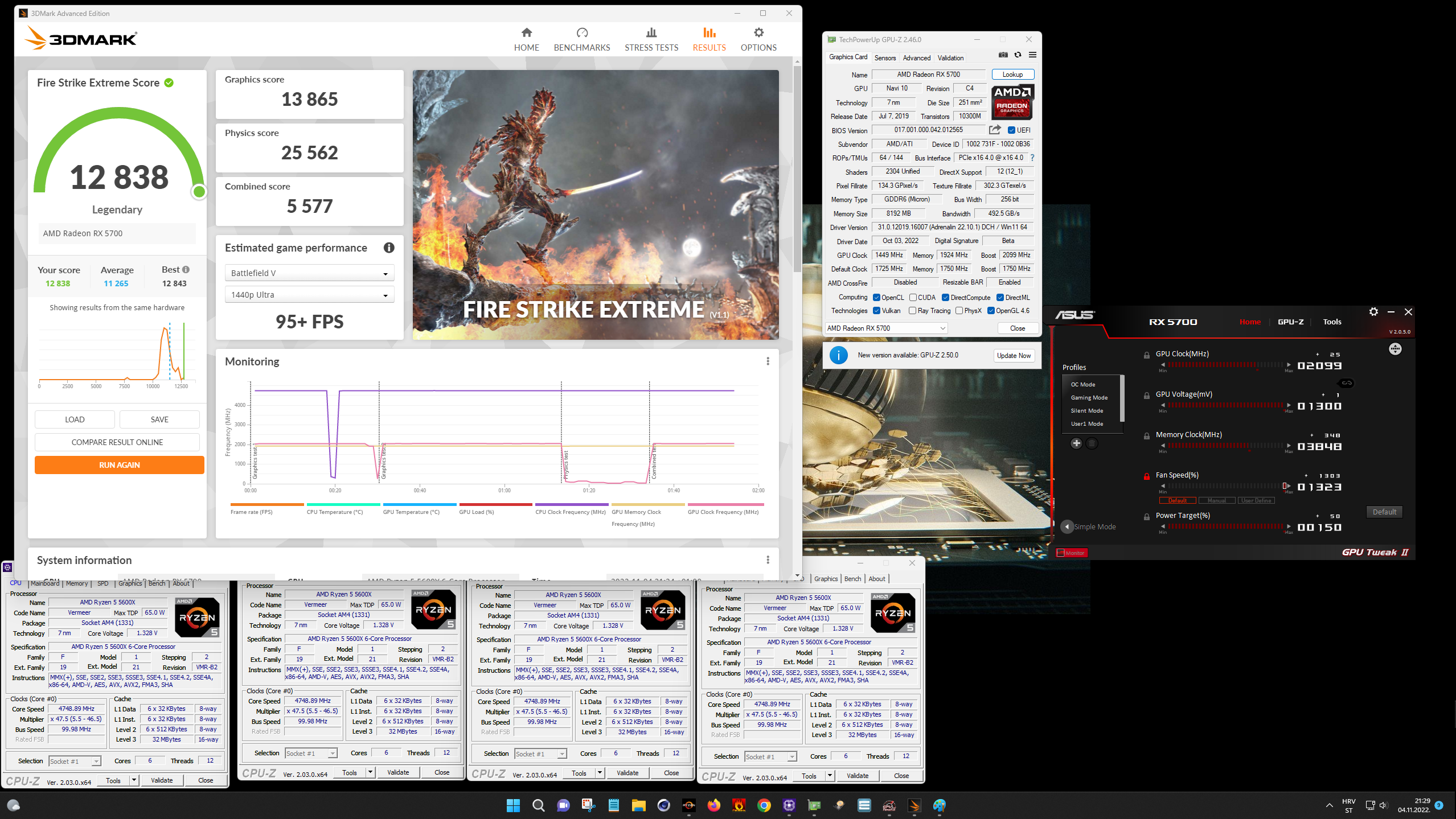Adjust the GPU Clock(MHz) slider bar

1225,365
